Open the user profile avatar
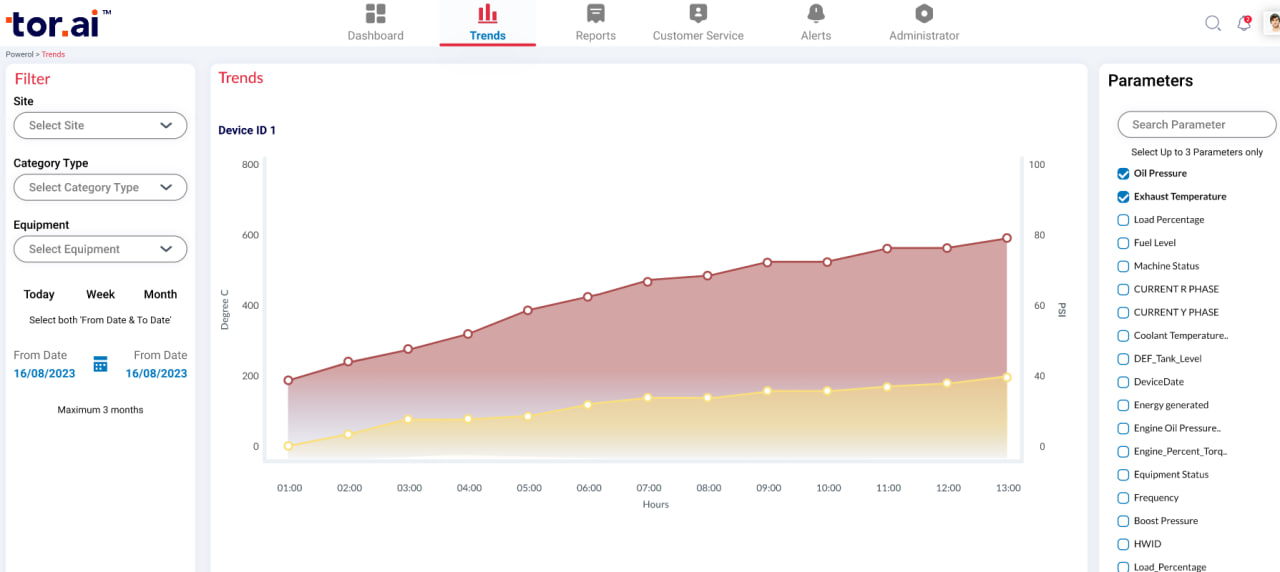Image resolution: width=1280 pixels, height=572 pixels. (x=1274, y=23)
